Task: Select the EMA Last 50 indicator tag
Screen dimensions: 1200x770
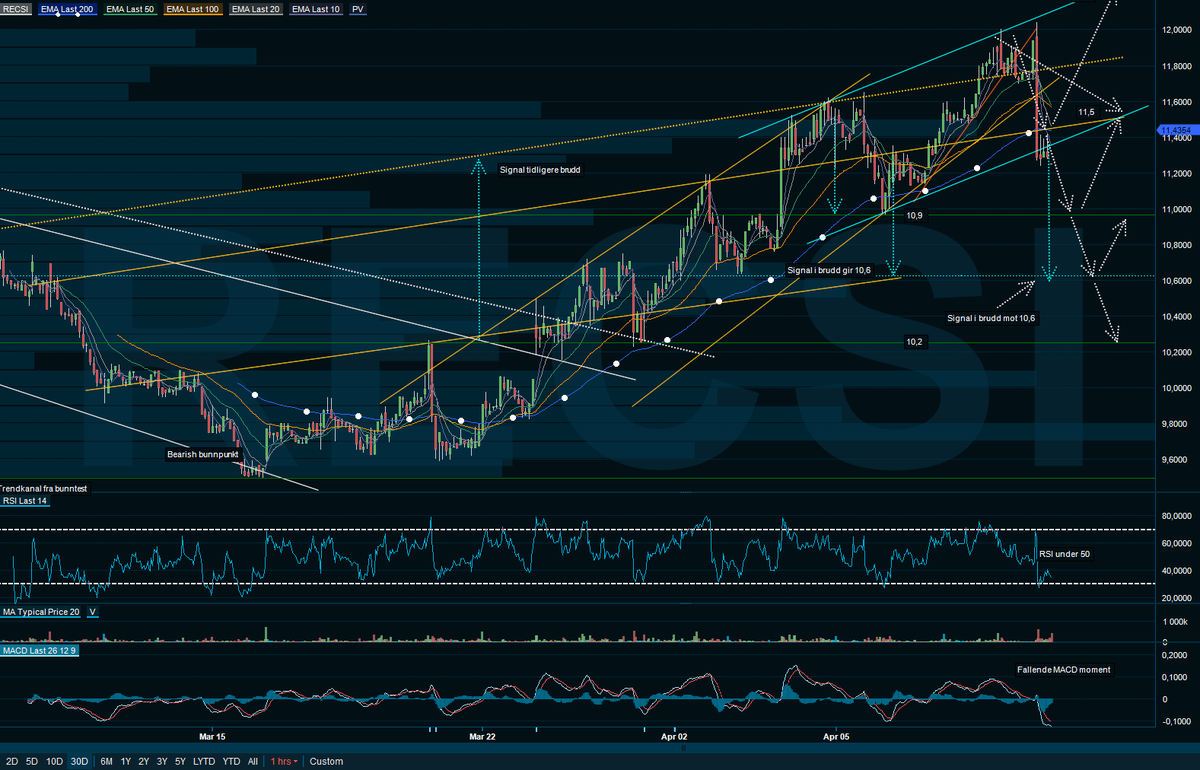Action: click(x=130, y=9)
